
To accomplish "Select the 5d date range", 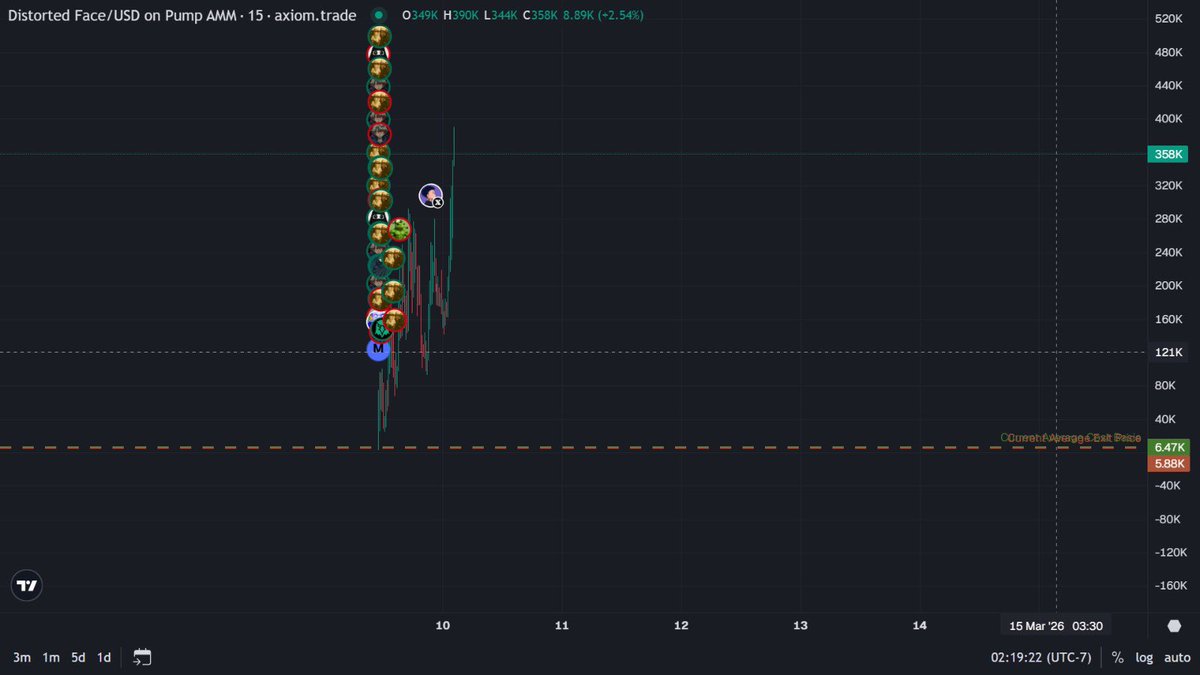I will [x=78, y=657].
